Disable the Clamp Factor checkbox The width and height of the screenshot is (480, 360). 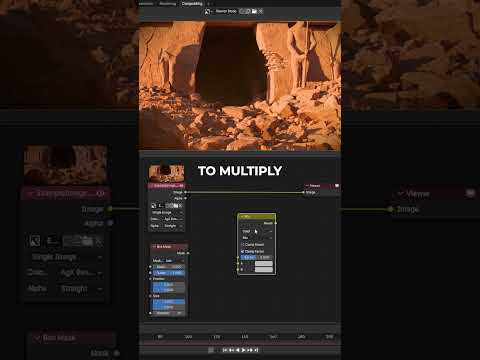[x=242, y=251]
